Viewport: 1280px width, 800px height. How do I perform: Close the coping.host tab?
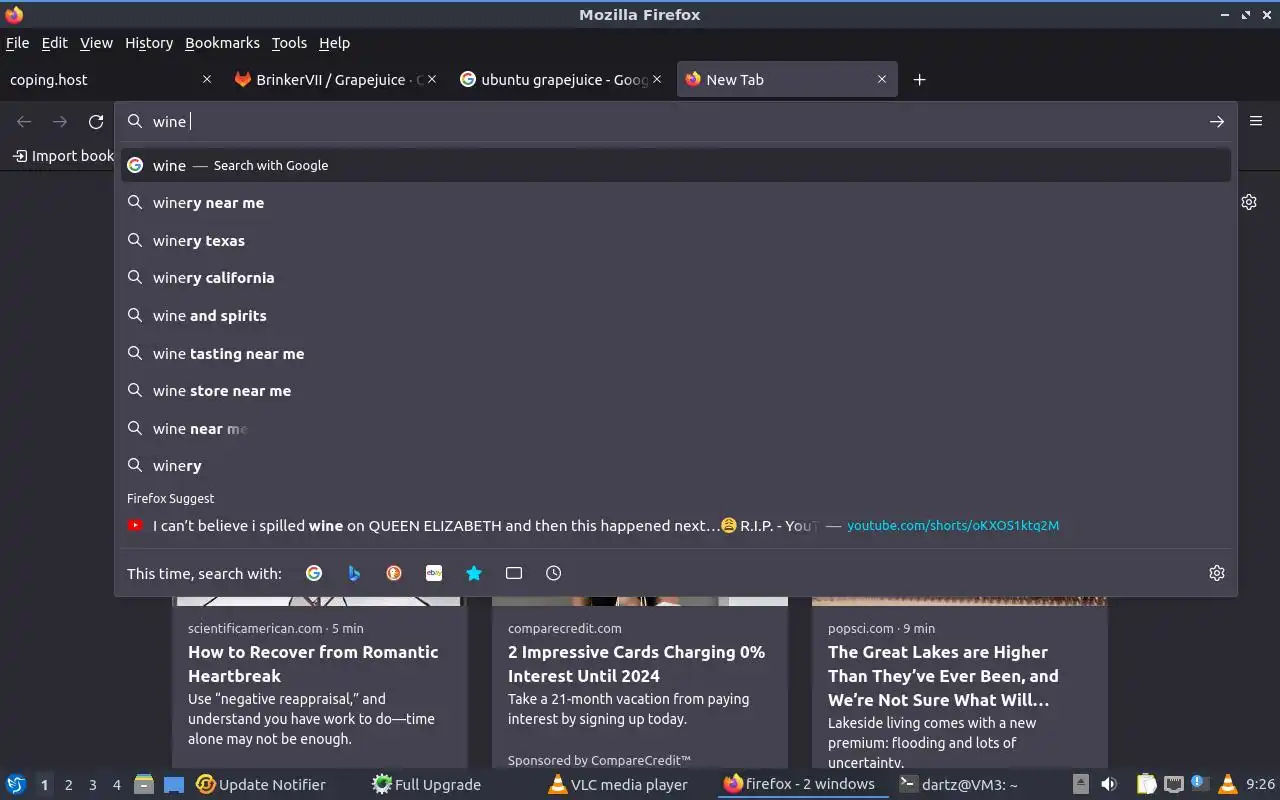[x=207, y=79]
